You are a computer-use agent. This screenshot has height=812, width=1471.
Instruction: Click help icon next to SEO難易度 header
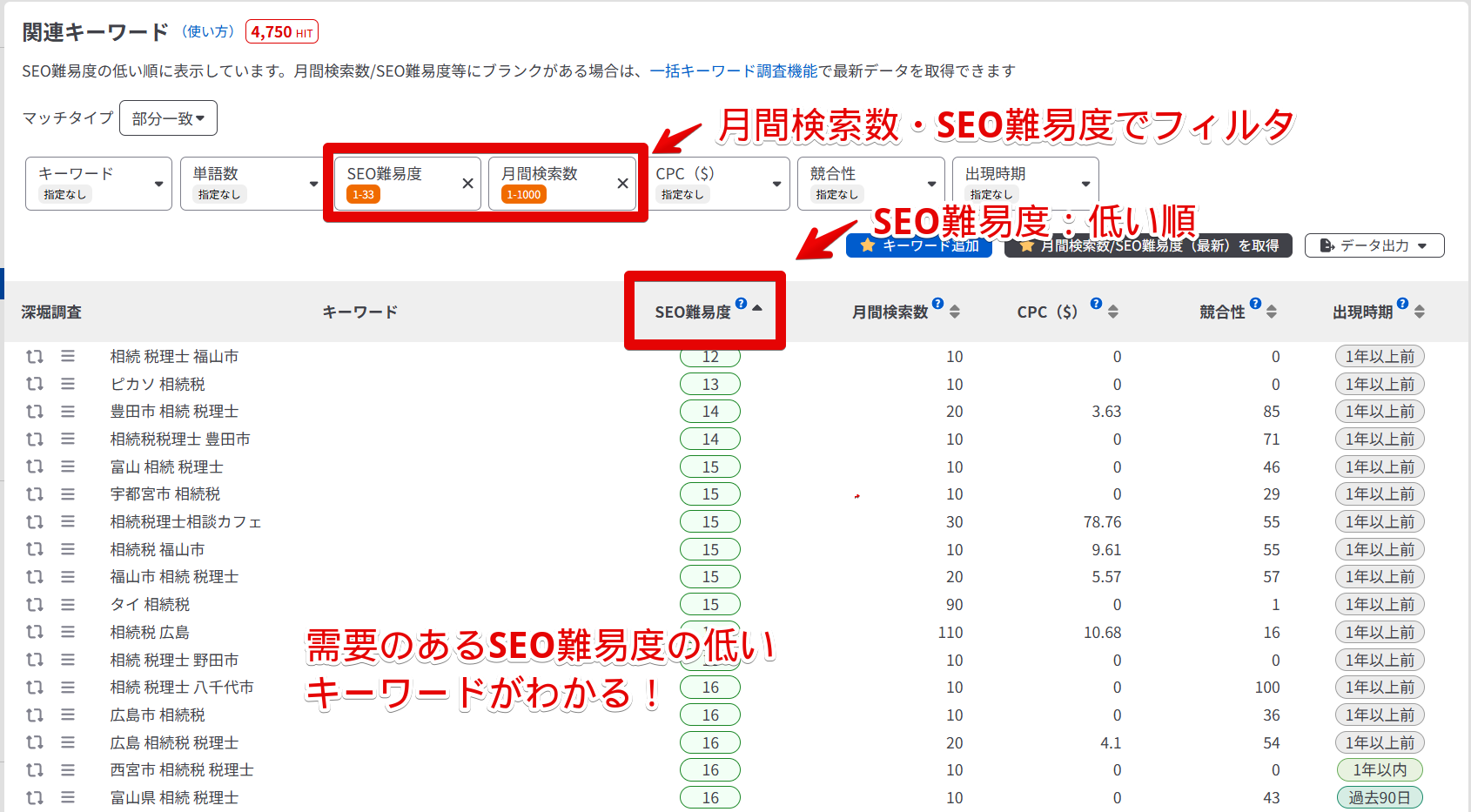[x=741, y=304]
